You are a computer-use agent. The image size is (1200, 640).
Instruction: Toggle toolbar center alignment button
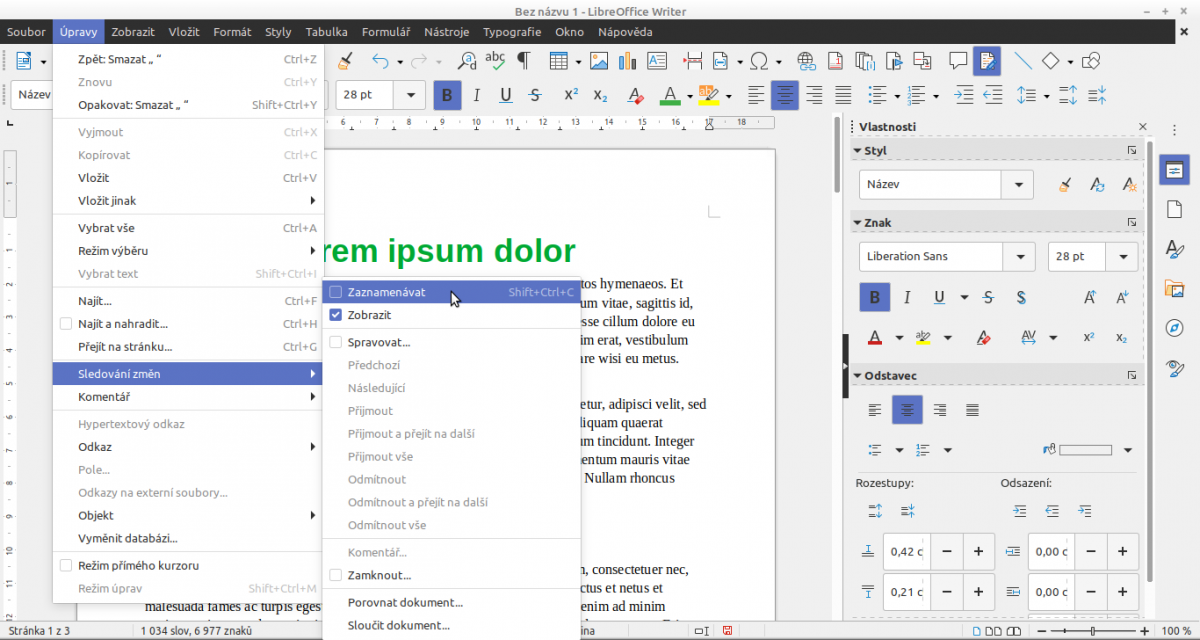(x=785, y=96)
